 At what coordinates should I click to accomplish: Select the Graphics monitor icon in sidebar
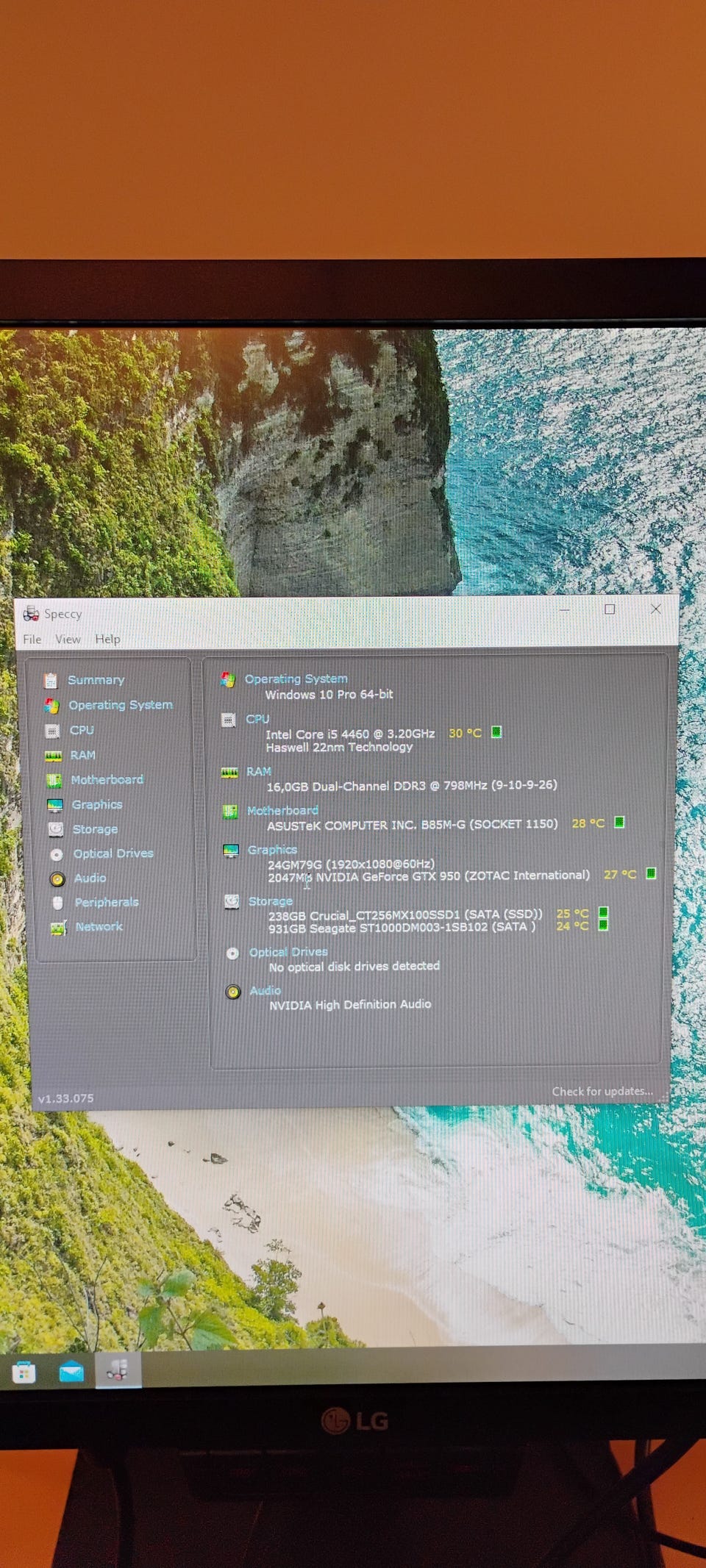55,805
